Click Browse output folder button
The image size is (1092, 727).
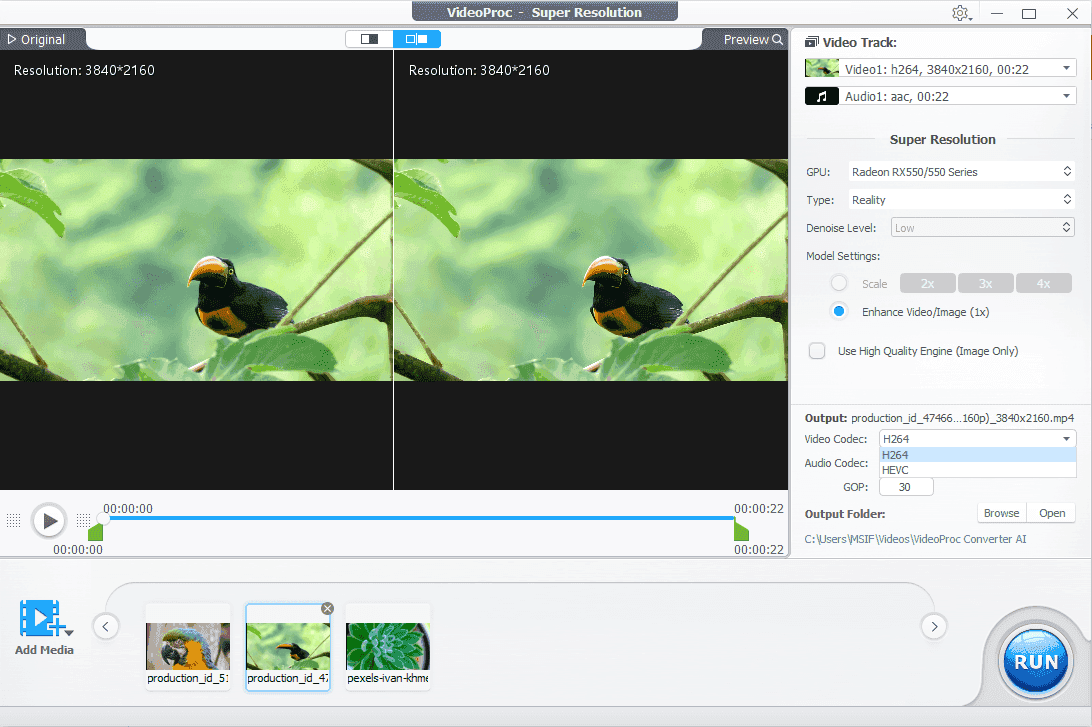click(1001, 513)
